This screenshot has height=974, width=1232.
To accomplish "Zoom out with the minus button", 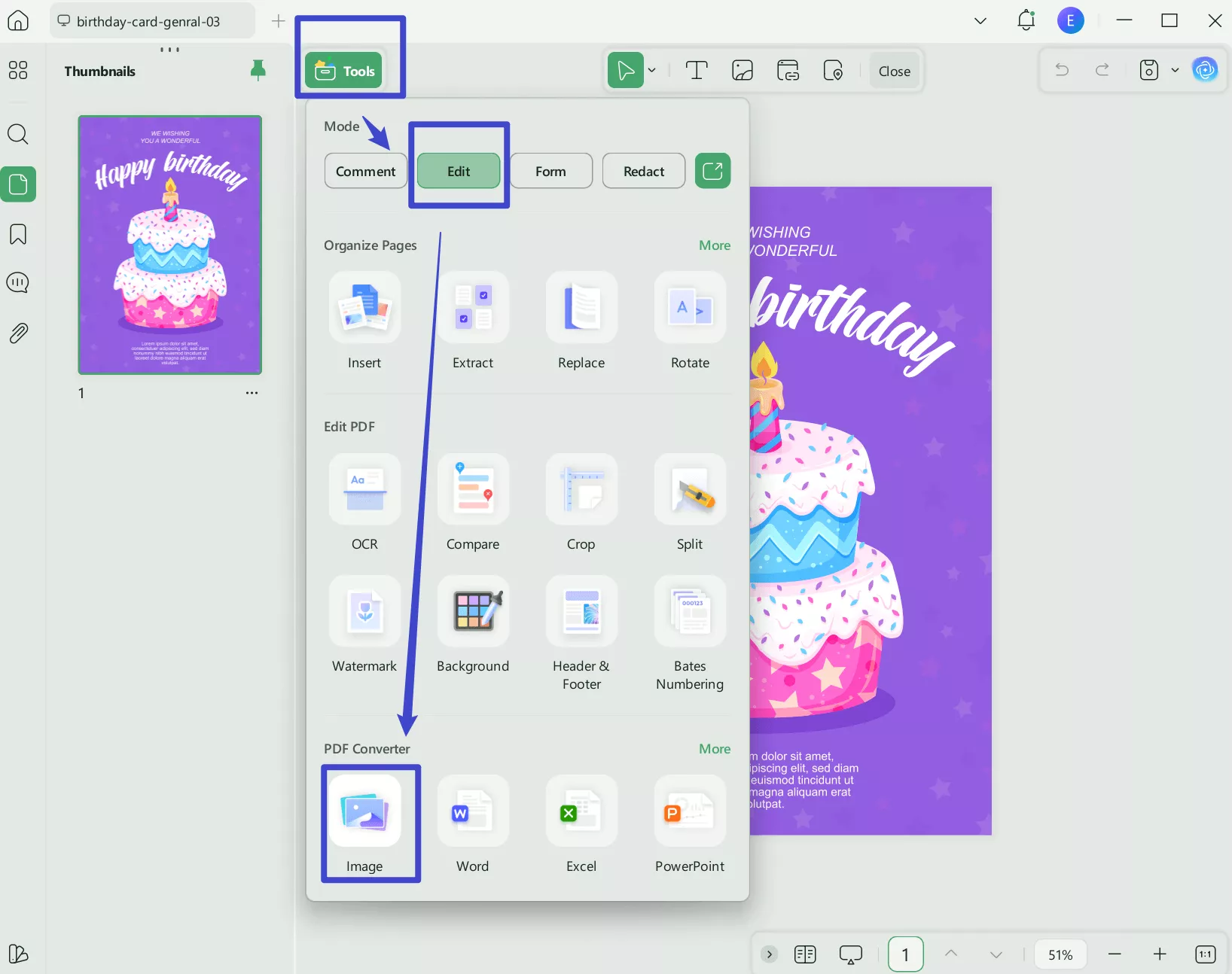I will (1115, 954).
